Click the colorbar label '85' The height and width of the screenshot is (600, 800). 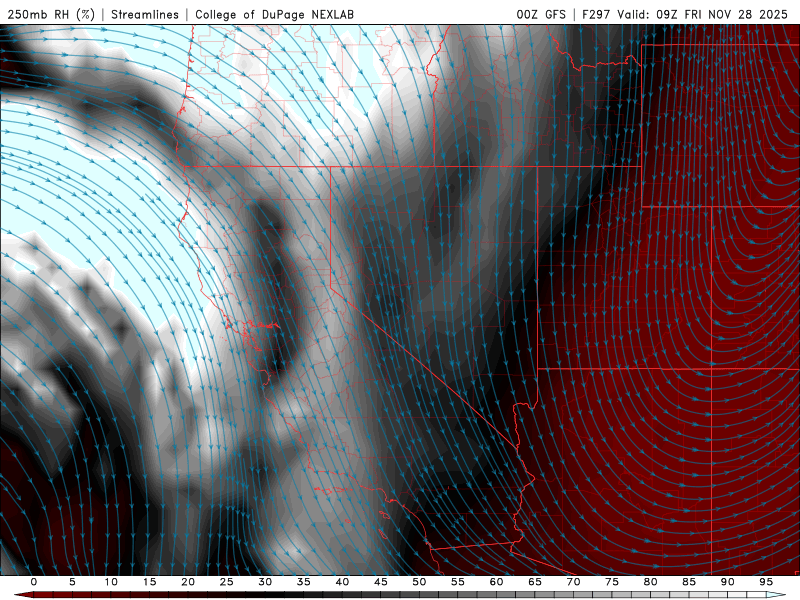pos(689,582)
